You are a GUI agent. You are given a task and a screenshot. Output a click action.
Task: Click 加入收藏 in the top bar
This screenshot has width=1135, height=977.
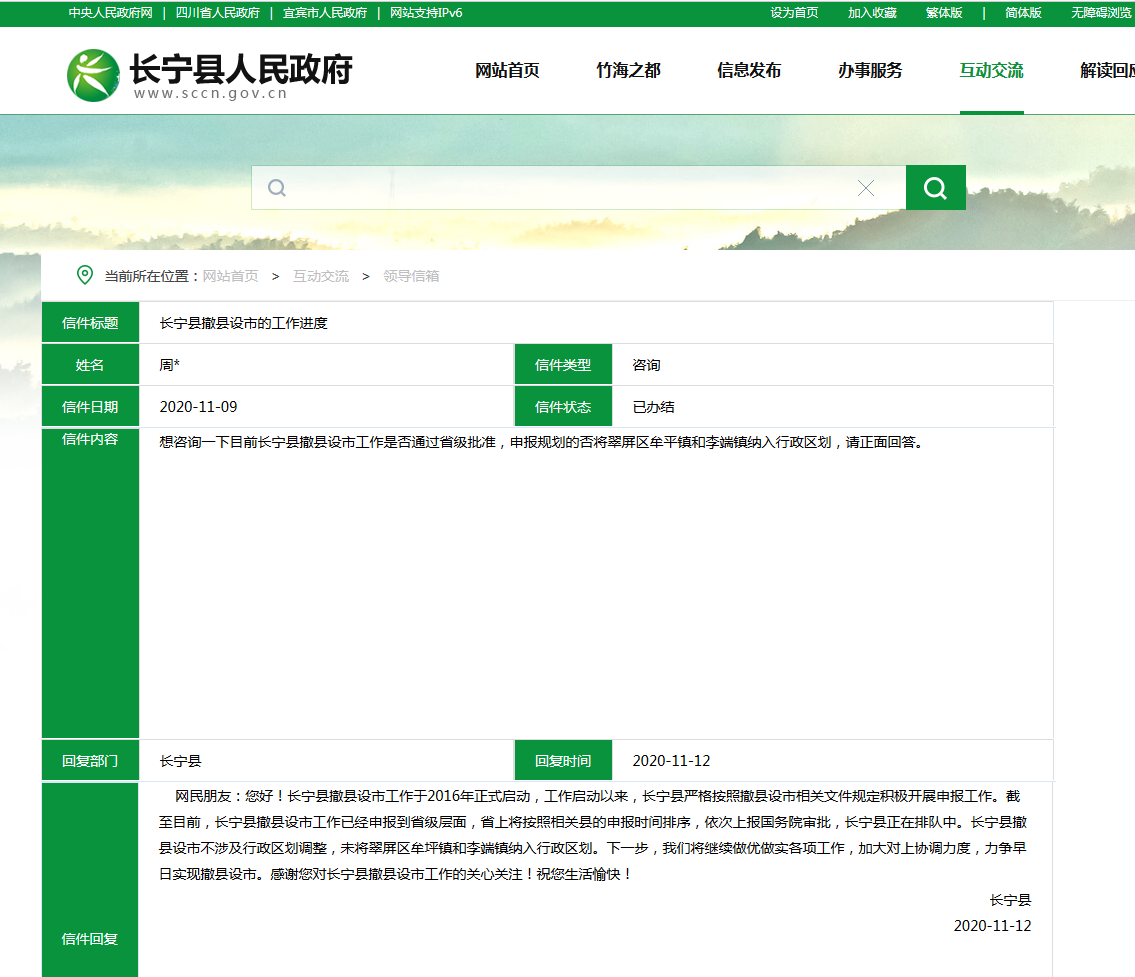coord(872,13)
